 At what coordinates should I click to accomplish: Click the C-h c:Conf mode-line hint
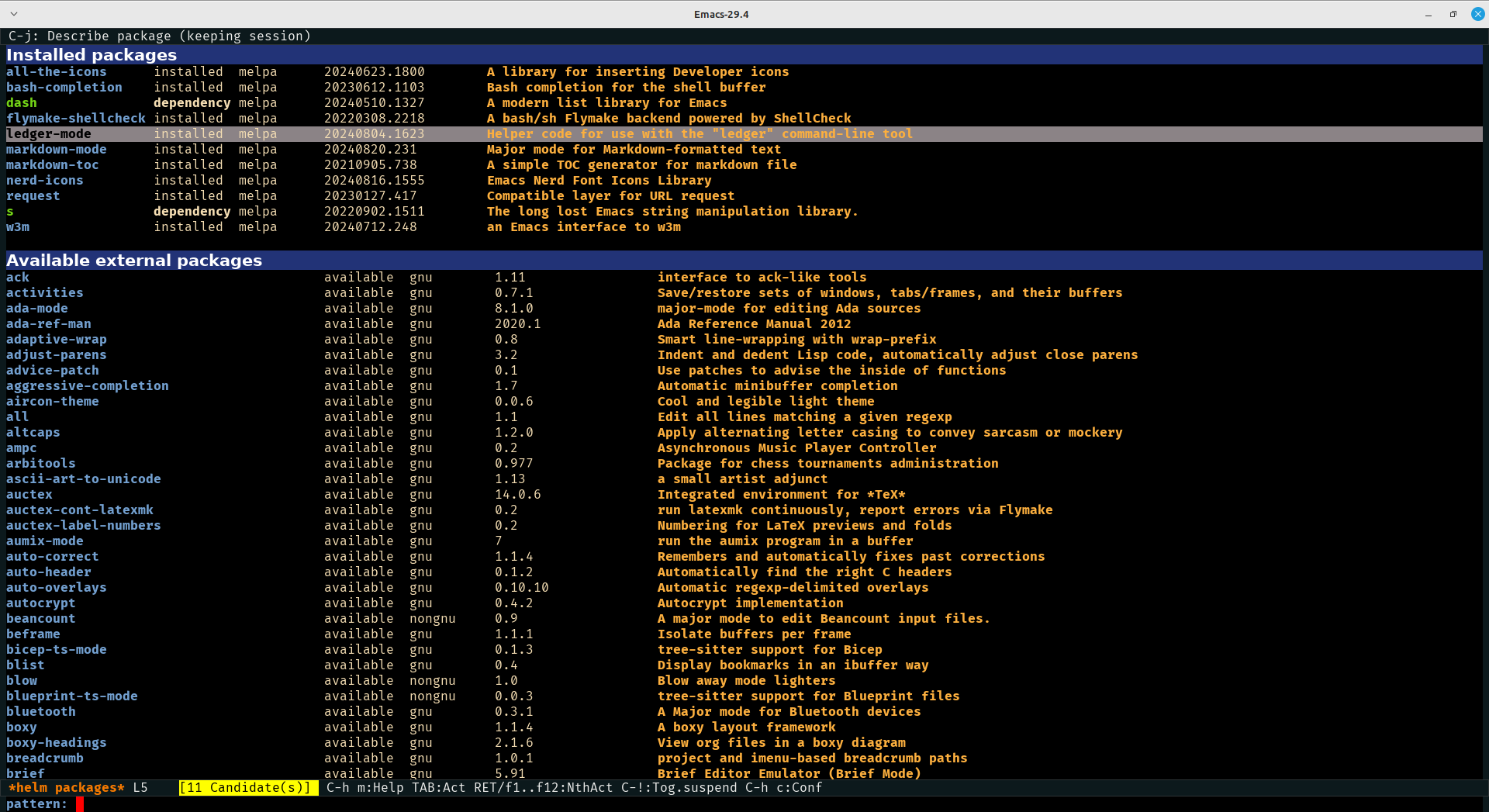[x=783, y=788]
